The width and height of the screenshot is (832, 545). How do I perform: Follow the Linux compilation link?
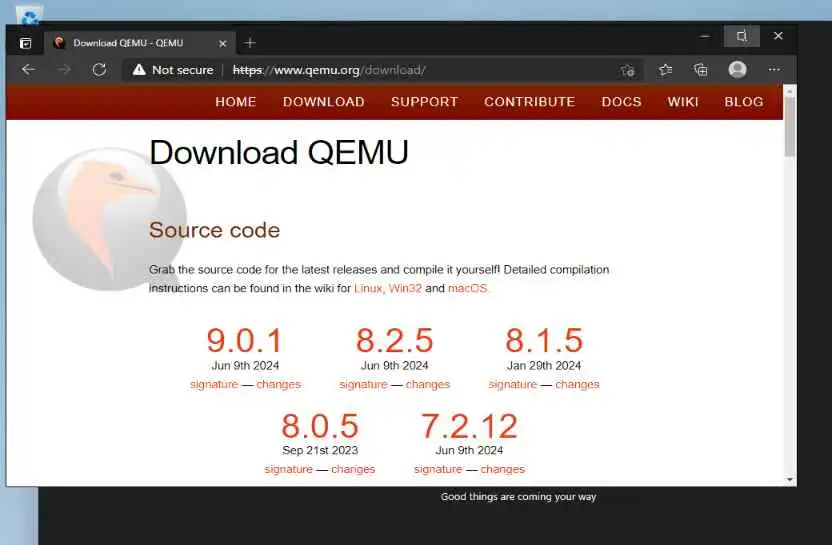click(368, 288)
